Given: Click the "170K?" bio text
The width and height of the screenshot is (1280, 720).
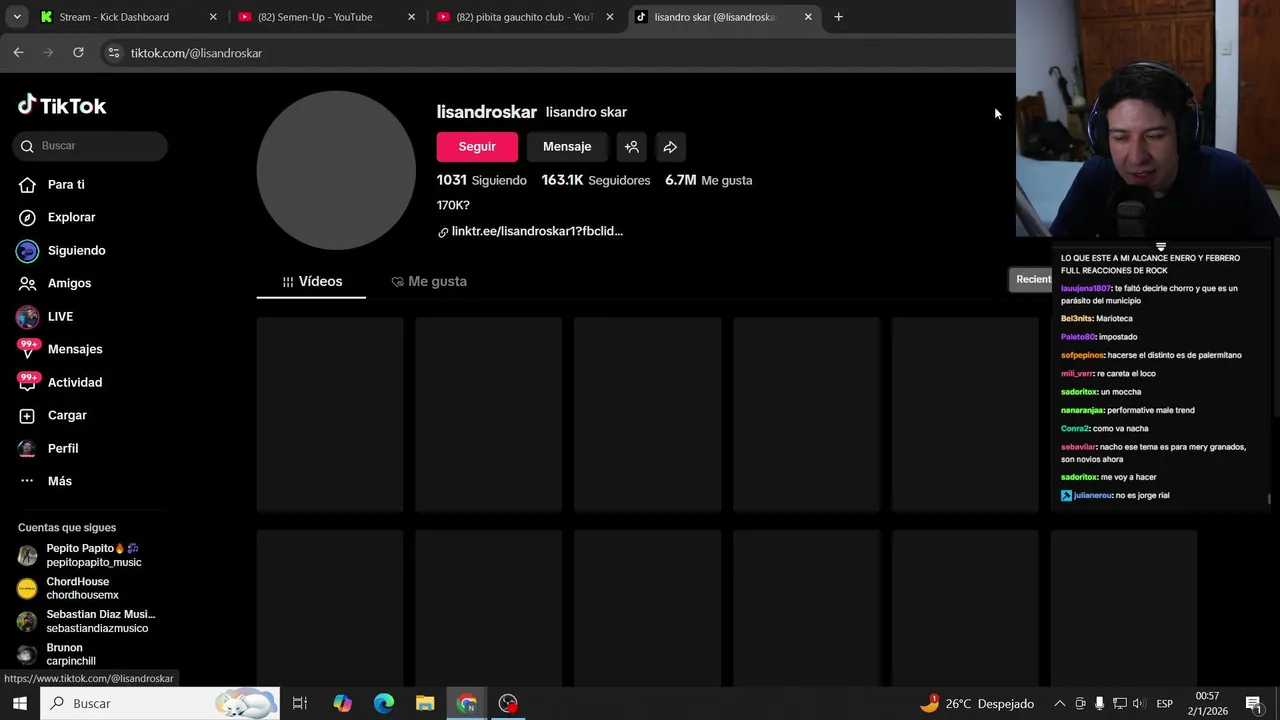Looking at the screenshot, I should tap(453, 205).
